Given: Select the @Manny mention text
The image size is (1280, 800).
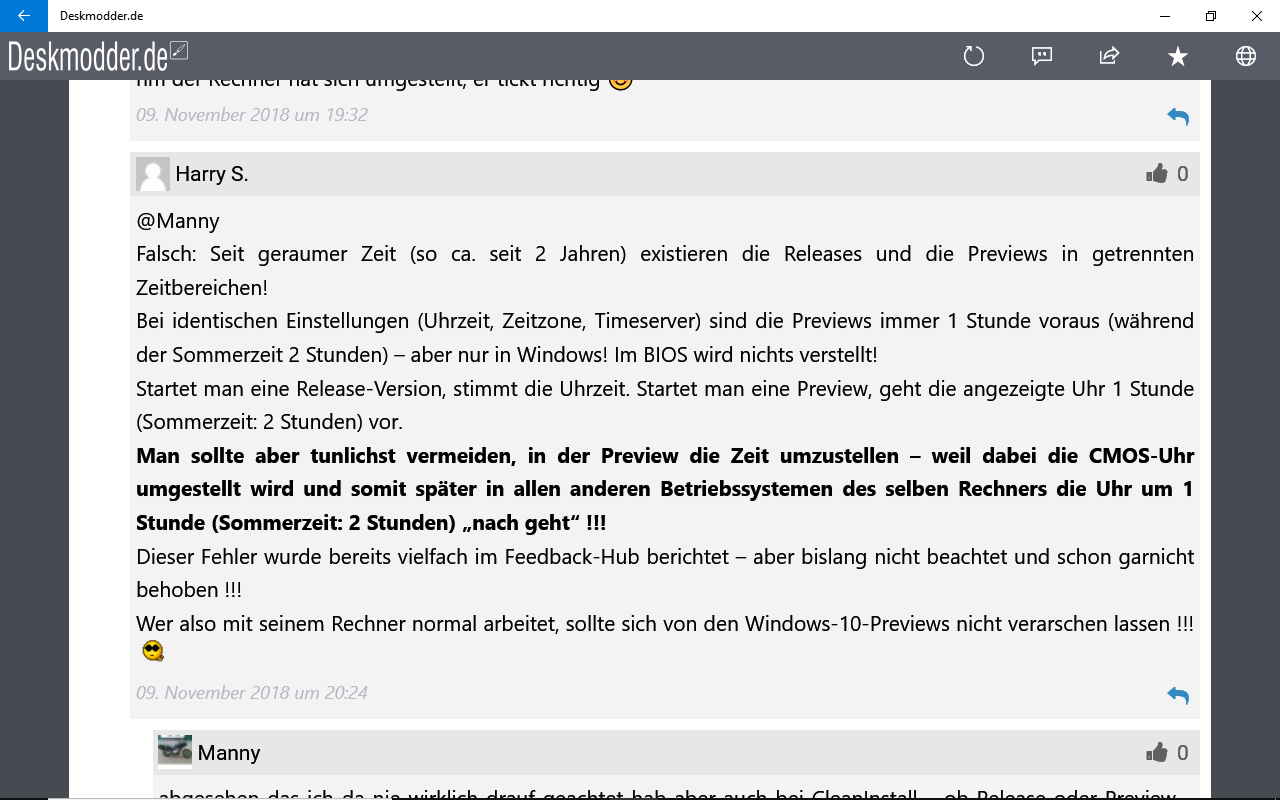Looking at the screenshot, I should point(178,221).
